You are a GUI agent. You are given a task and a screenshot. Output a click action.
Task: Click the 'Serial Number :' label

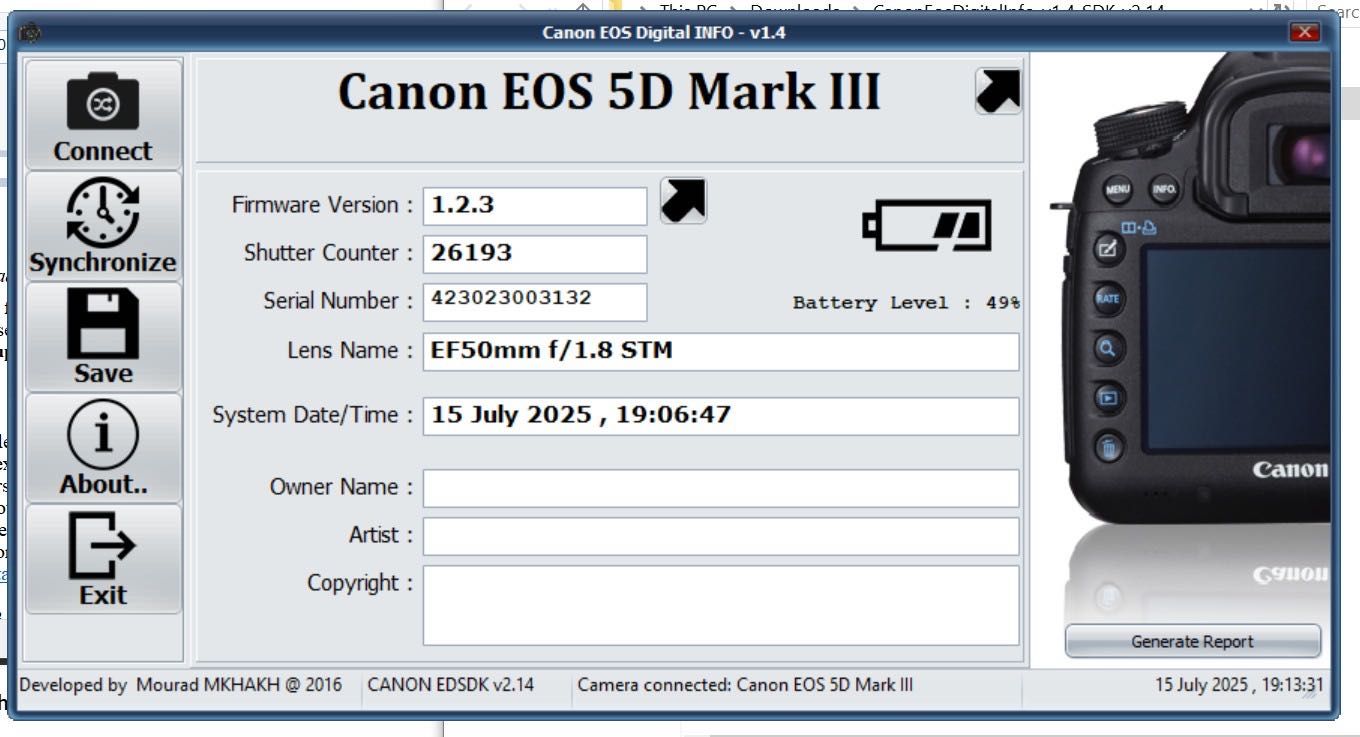[x=338, y=301]
